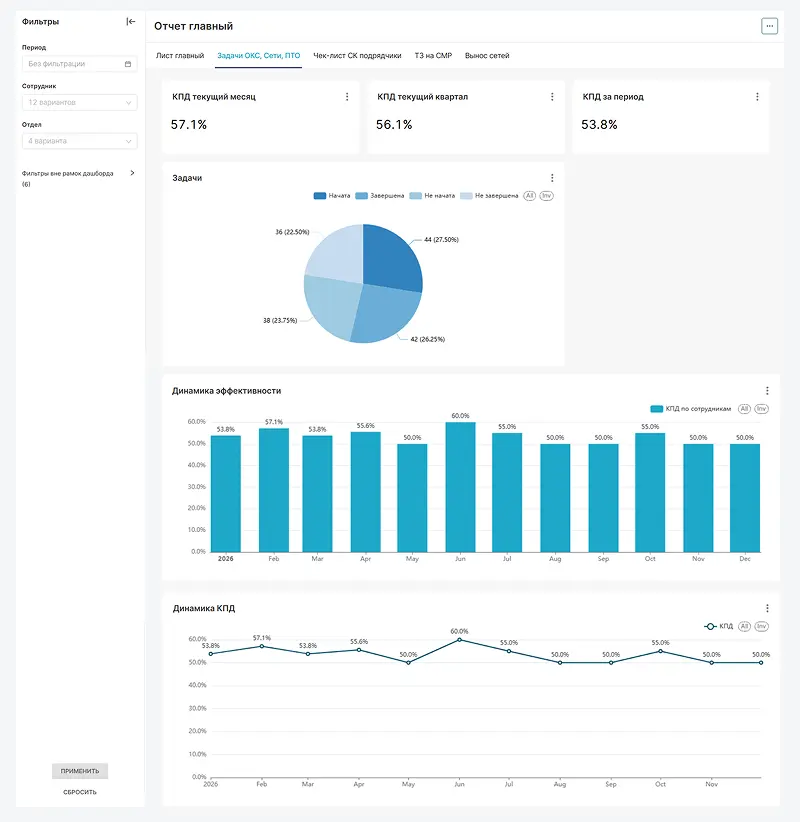The width and height of the screenshot is (800, 822).
Task: Open Динамика эффективности chart menu
Action: (767, 391)
